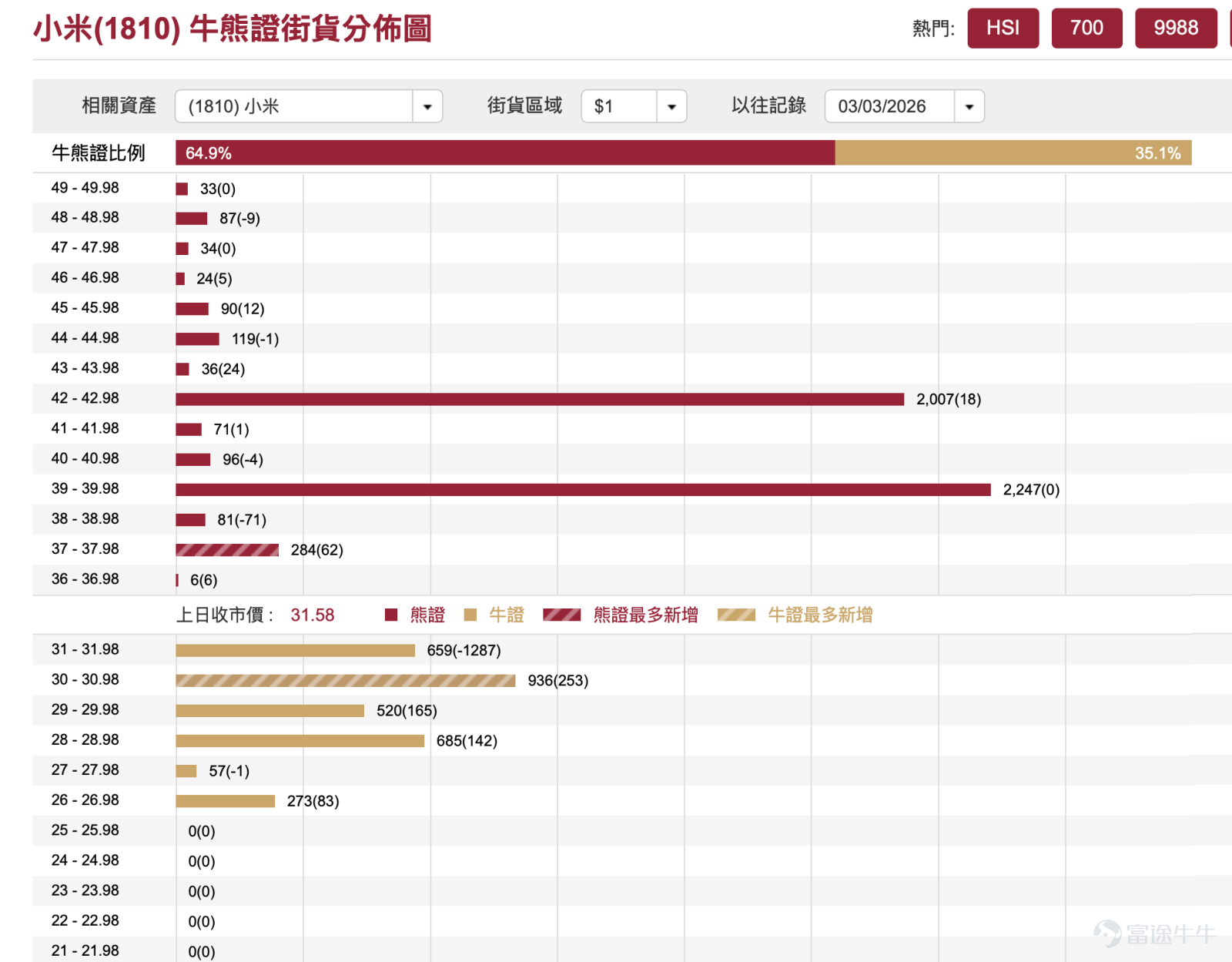Click the 49 - 49.98 price range label
The image size is (1232, 962).
tap(85, 188)
